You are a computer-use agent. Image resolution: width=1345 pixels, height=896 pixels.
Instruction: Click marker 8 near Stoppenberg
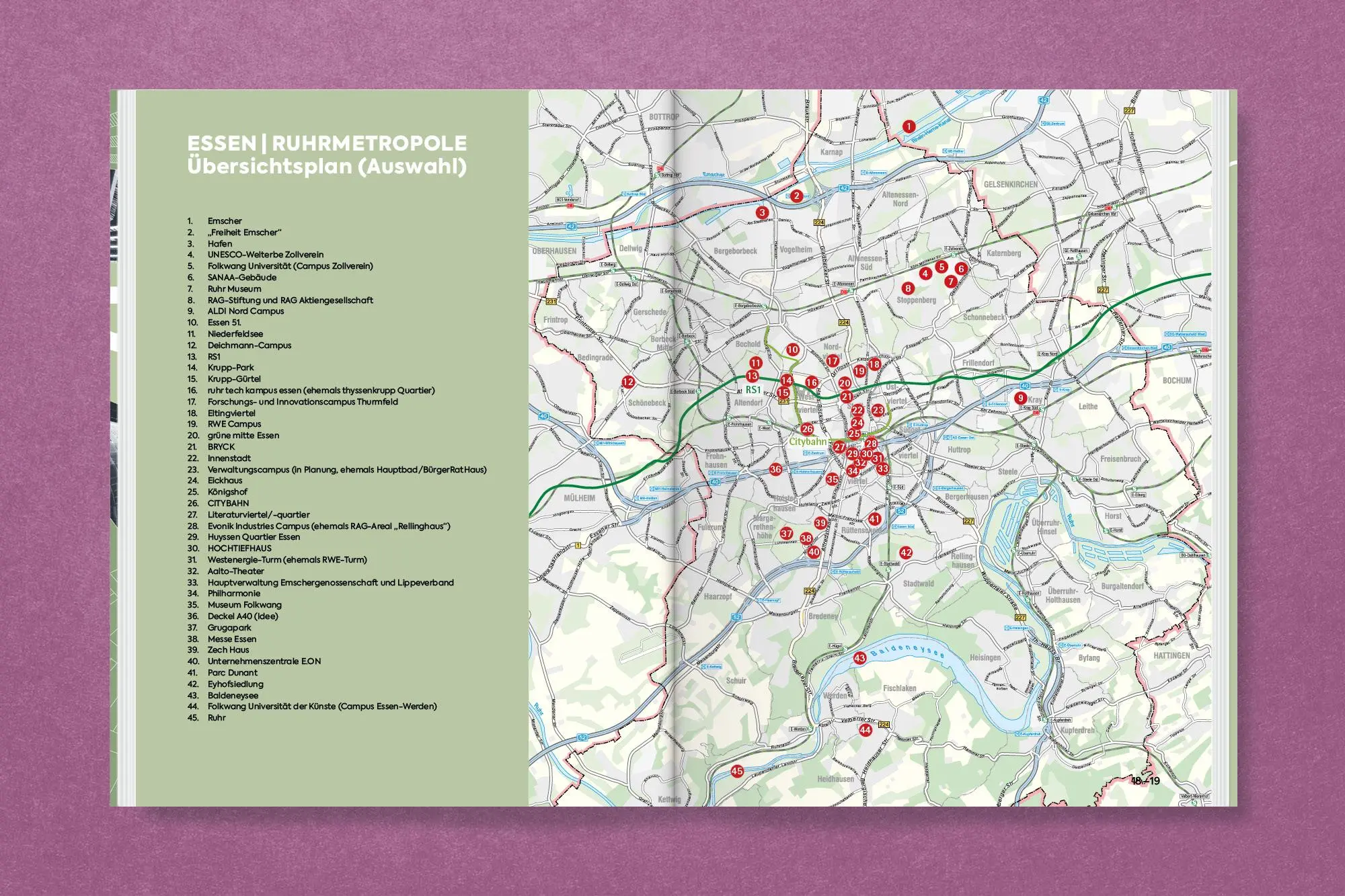click(x=908, y=288)
